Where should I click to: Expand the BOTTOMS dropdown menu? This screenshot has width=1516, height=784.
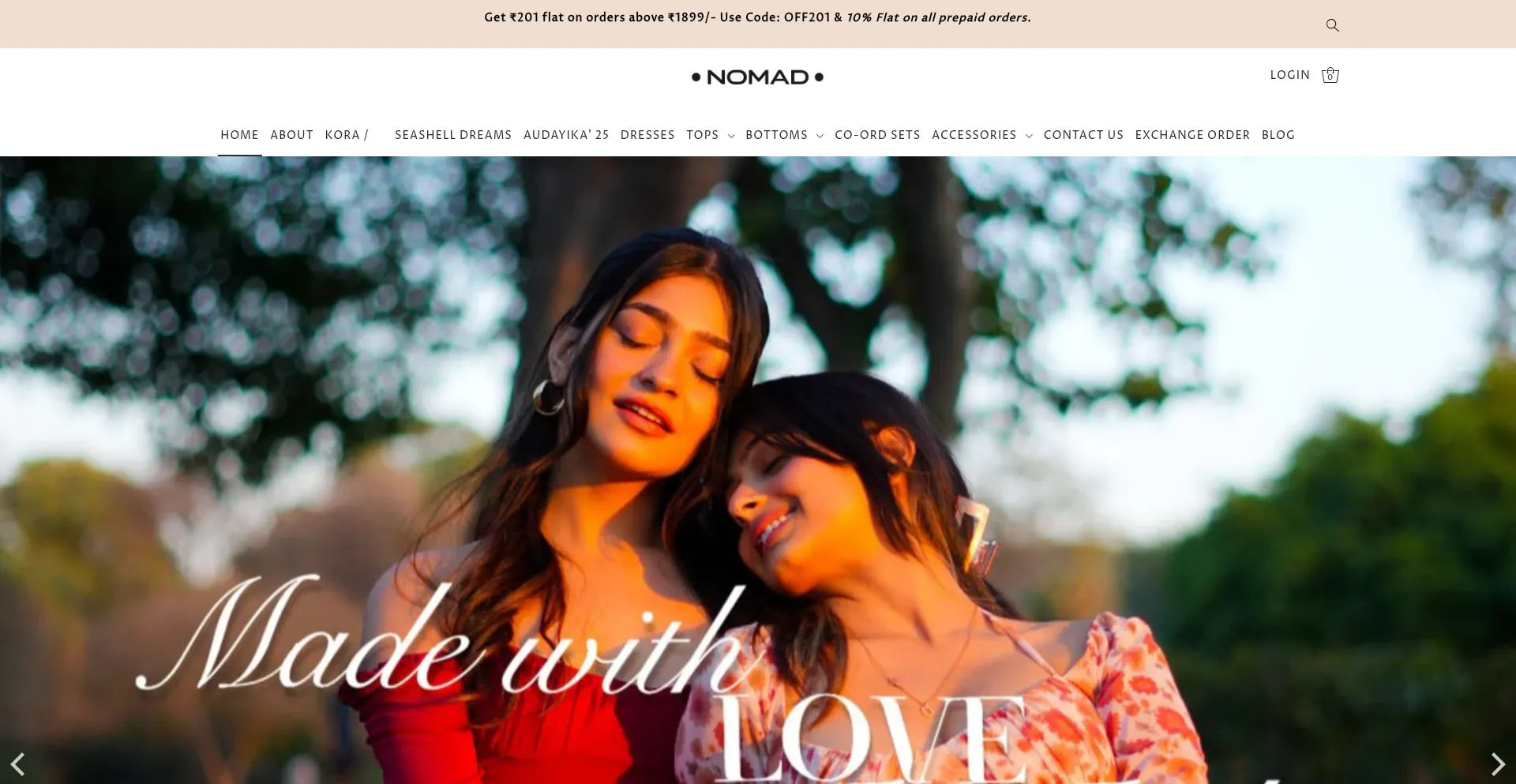coord(785,135)
